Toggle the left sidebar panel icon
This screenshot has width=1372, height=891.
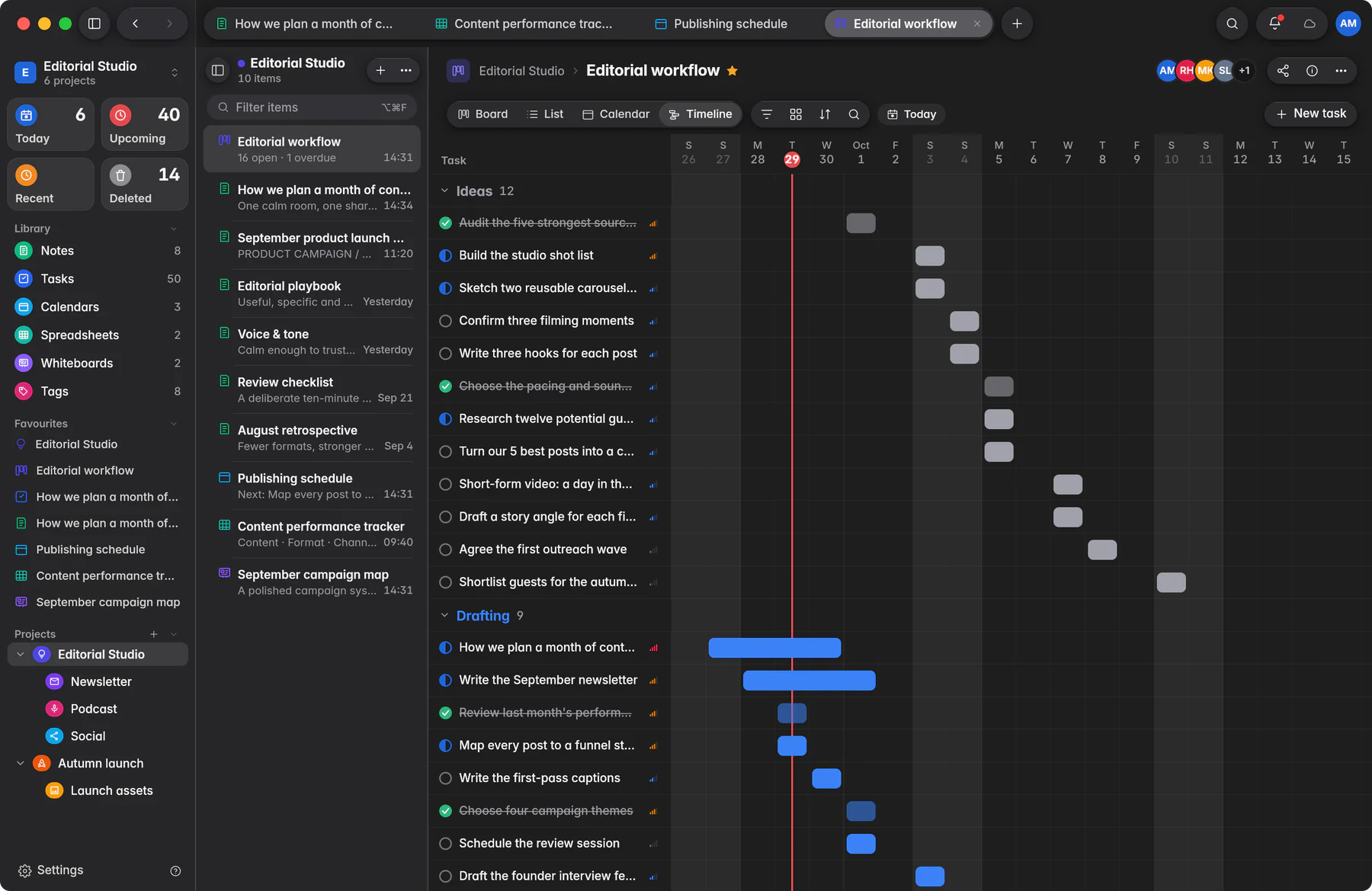(x=95, y=24)
